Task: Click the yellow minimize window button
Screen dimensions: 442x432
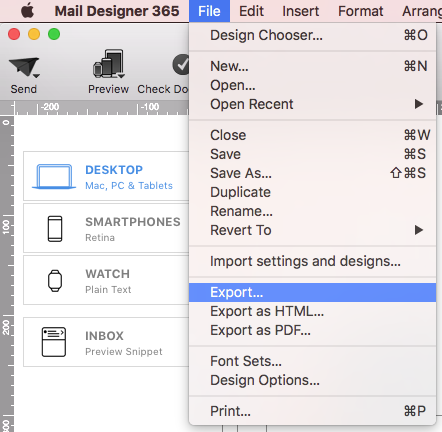Action: point(34,34)
